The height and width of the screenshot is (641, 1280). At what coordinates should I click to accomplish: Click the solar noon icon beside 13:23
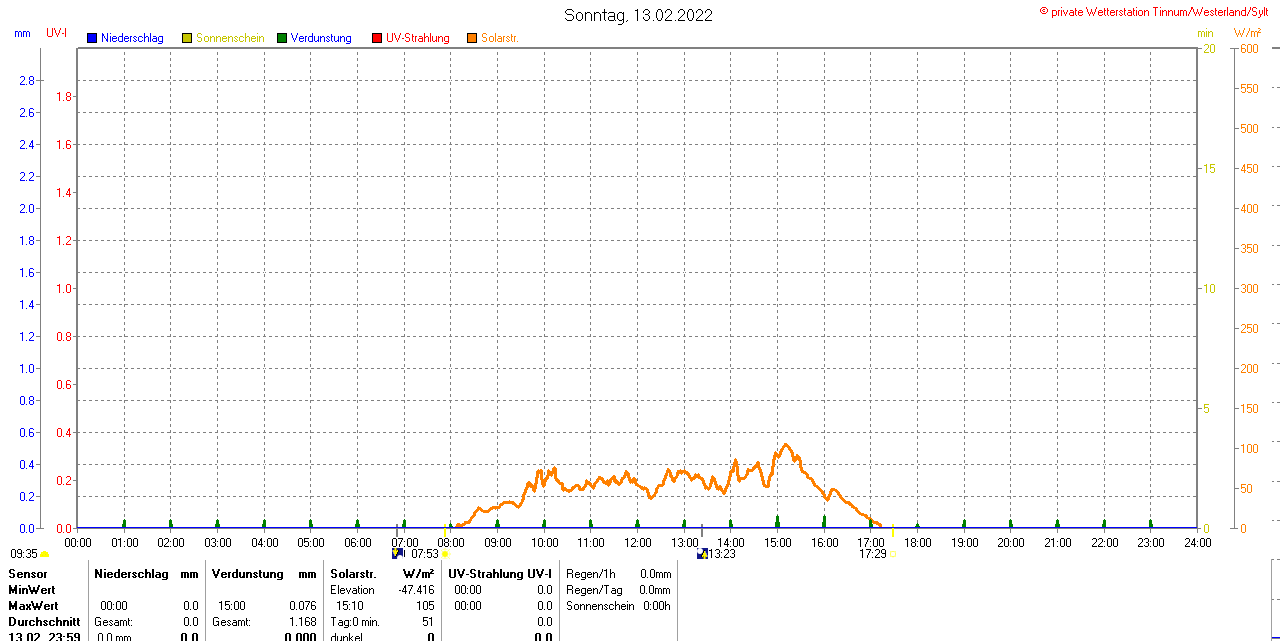pyautogui.click(x=702, y=553)
